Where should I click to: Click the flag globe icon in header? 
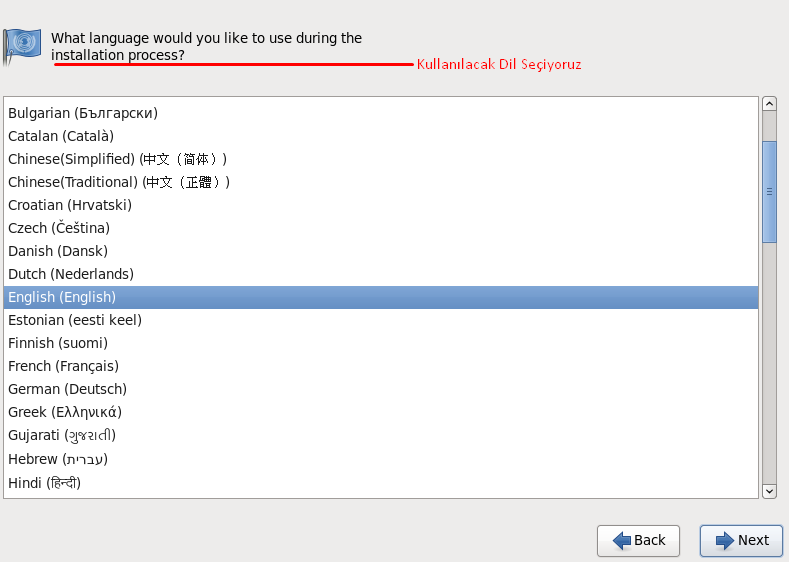pyautogui.click(x=21, y=45)
